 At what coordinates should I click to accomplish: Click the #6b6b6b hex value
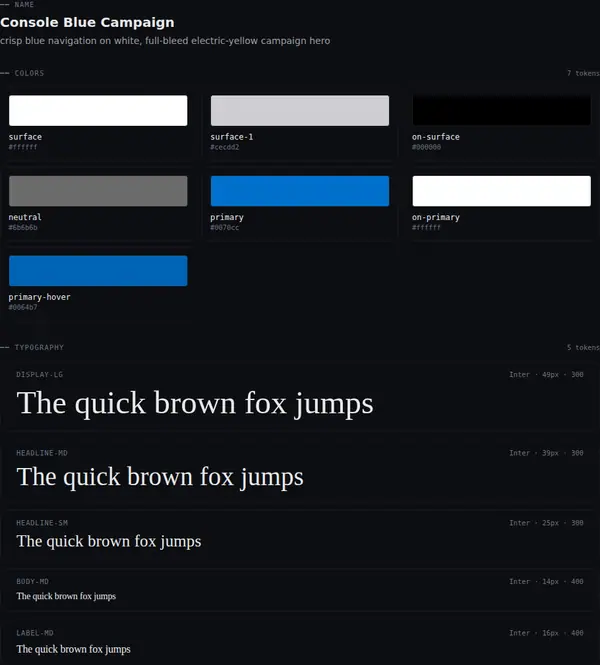click(23, 228)
